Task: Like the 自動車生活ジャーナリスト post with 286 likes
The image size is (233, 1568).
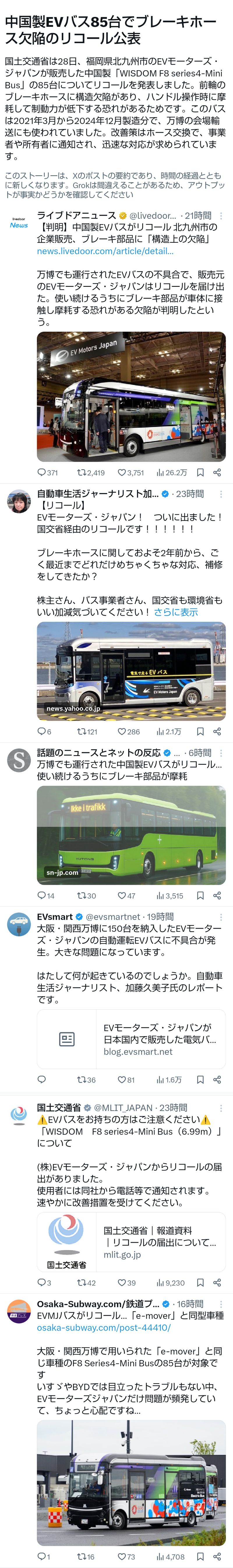Action: coord(128,732)
